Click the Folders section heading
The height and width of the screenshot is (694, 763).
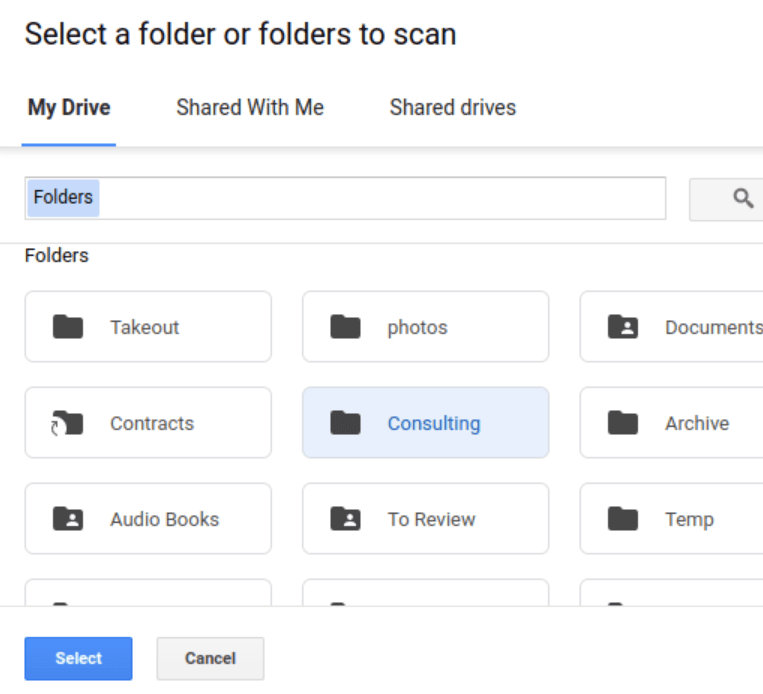coord(56,256)
